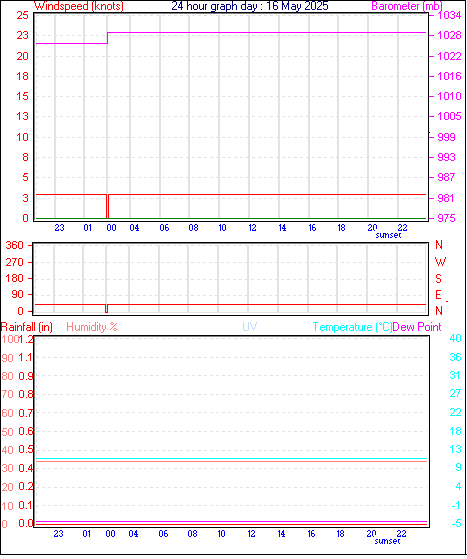Click "sunset" label under the windspeed graph
The image size is (467, 559).
[x=388, y=235]
